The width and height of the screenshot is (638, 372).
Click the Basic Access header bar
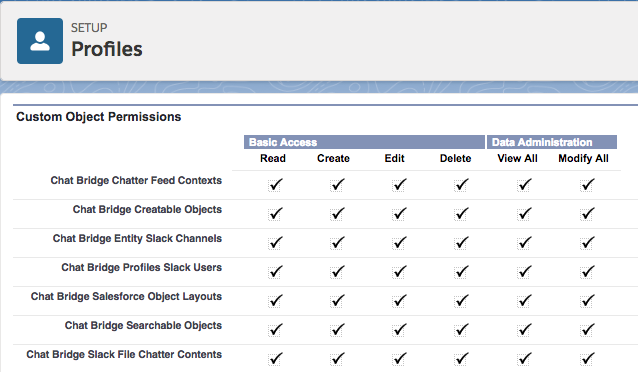[x=364, y=142]
